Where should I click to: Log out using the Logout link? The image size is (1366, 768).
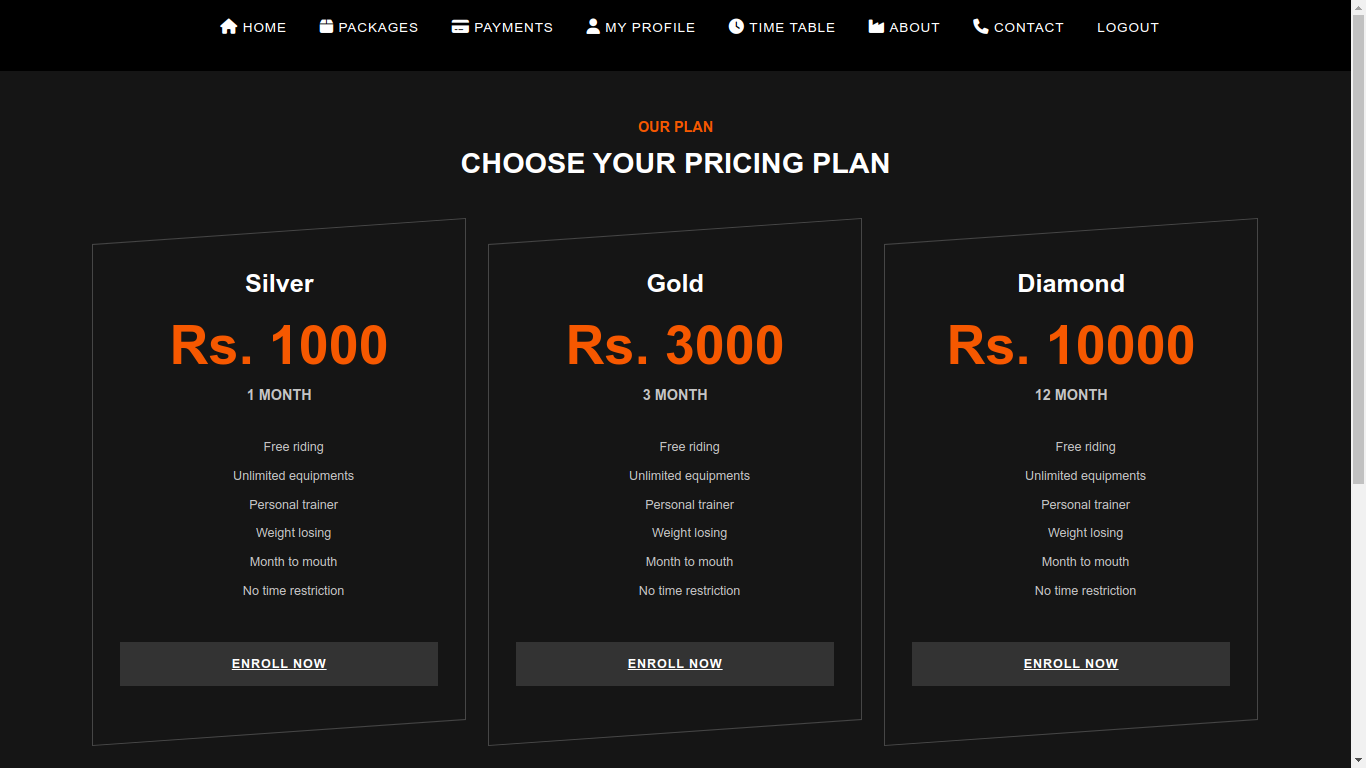(1128, 28)
